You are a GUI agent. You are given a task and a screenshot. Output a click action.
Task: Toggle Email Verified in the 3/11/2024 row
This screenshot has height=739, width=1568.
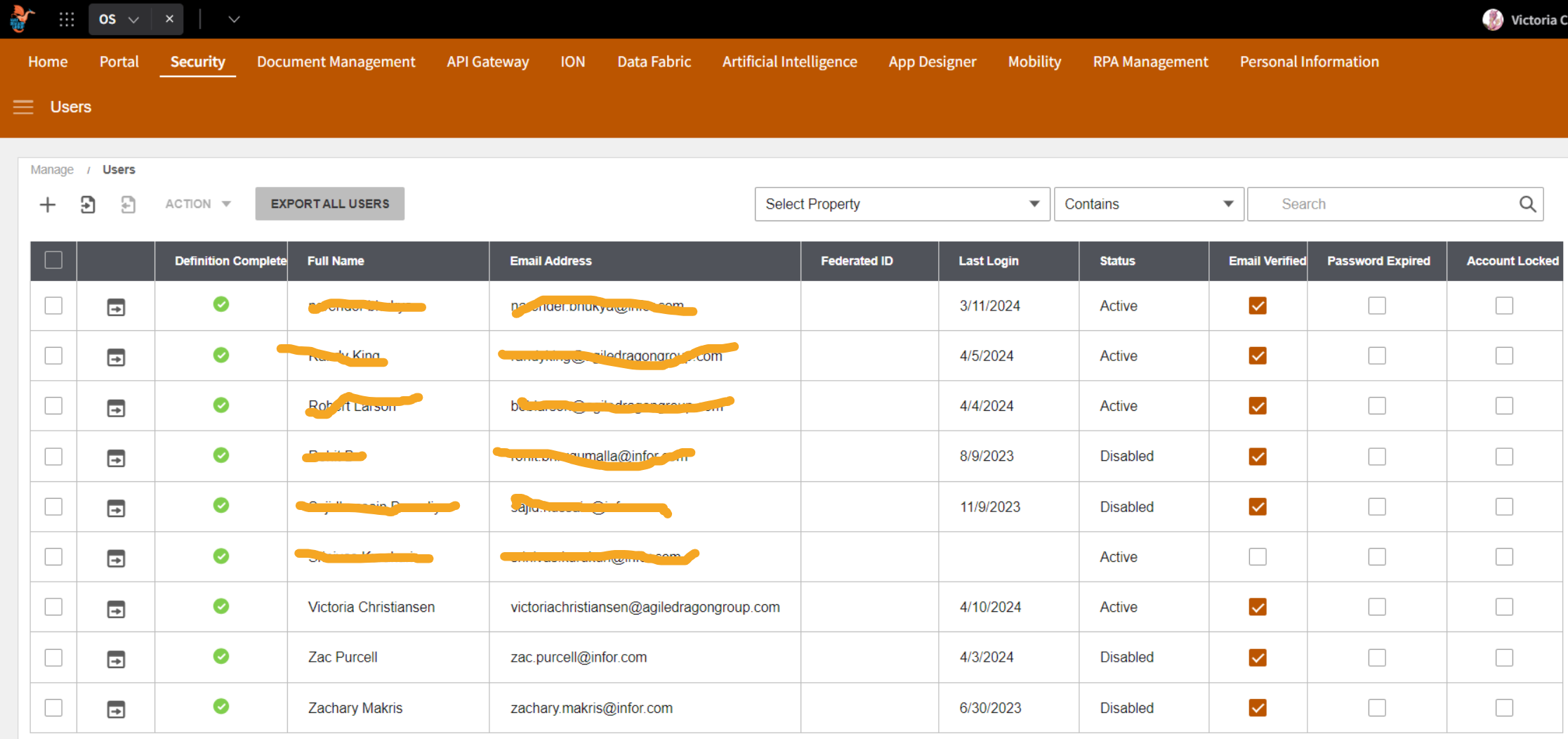(x=1258, y=306)
